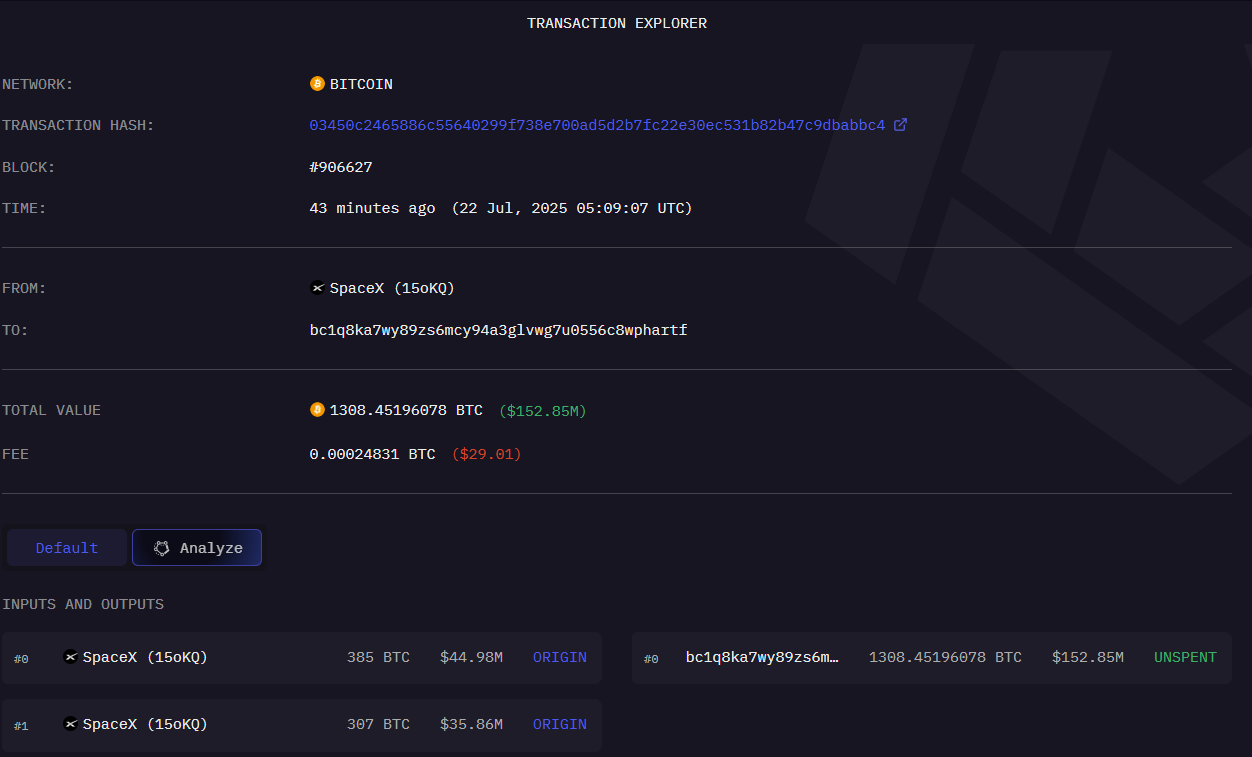
Task: Click ORIGIN on the 385 BTC input
Action: pos(559,657)
